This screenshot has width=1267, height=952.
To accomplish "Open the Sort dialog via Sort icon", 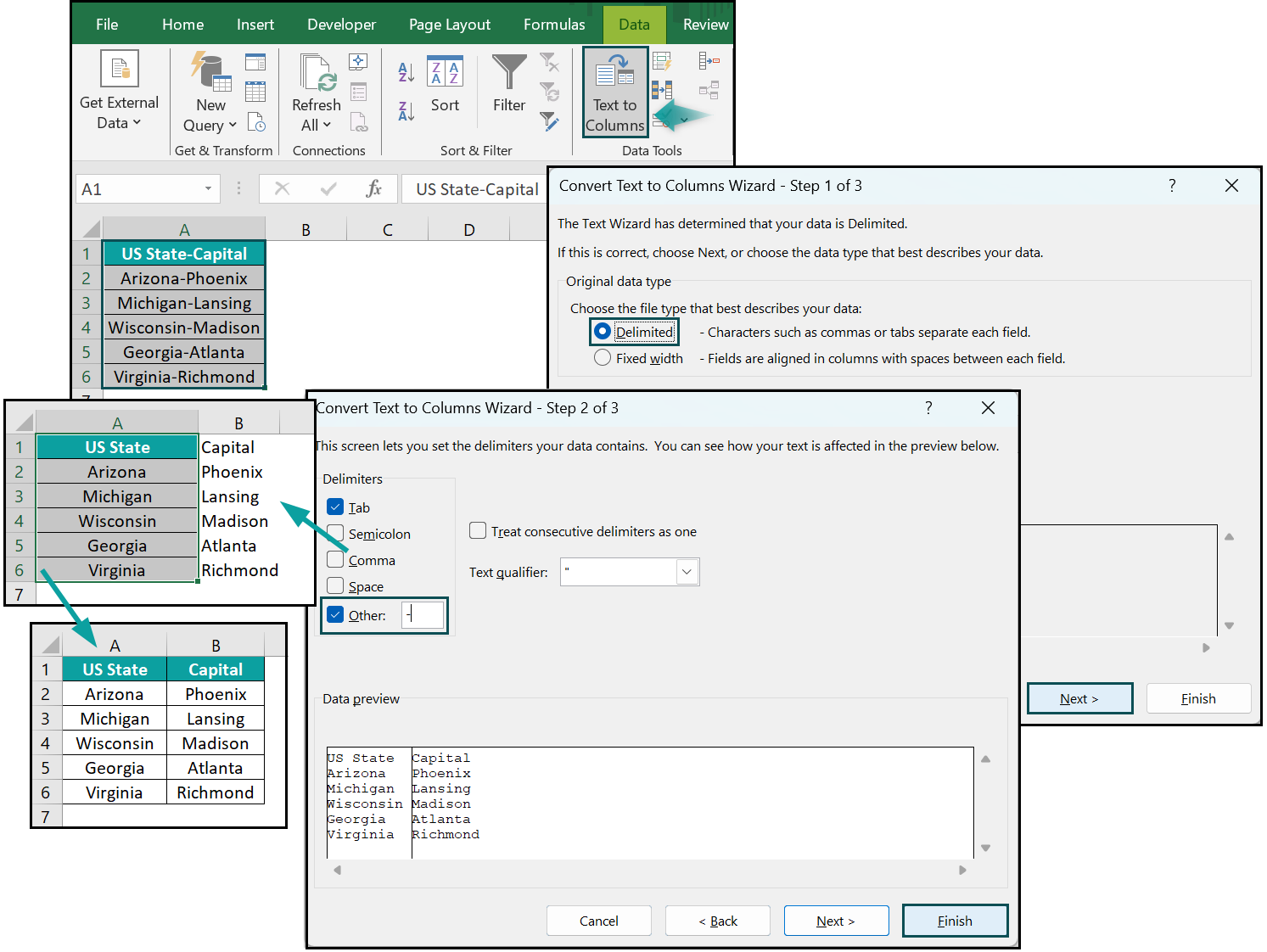I will [445, 81].
